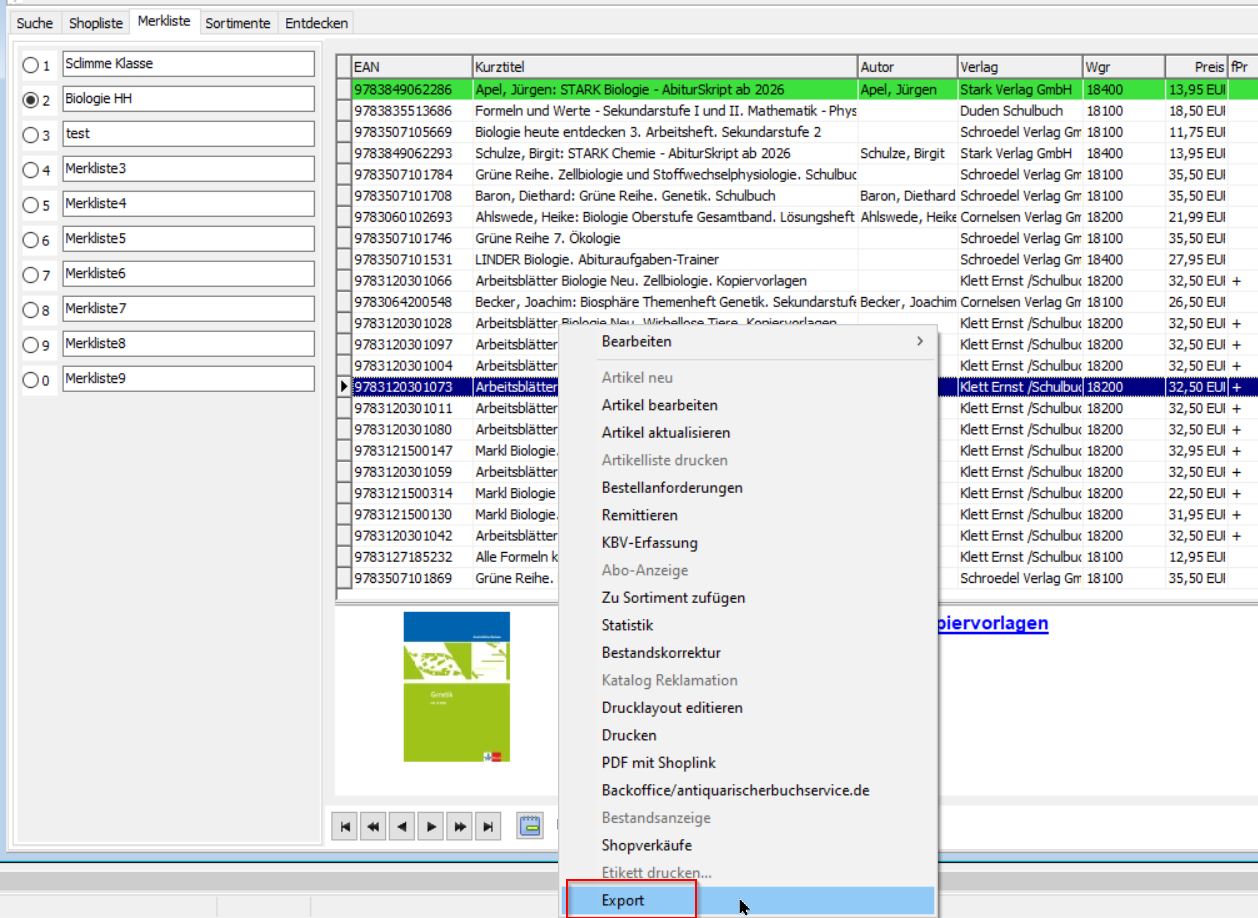Step back several records with double-left arrow
The image size is (1258, 918).
[x=374, y=826]
